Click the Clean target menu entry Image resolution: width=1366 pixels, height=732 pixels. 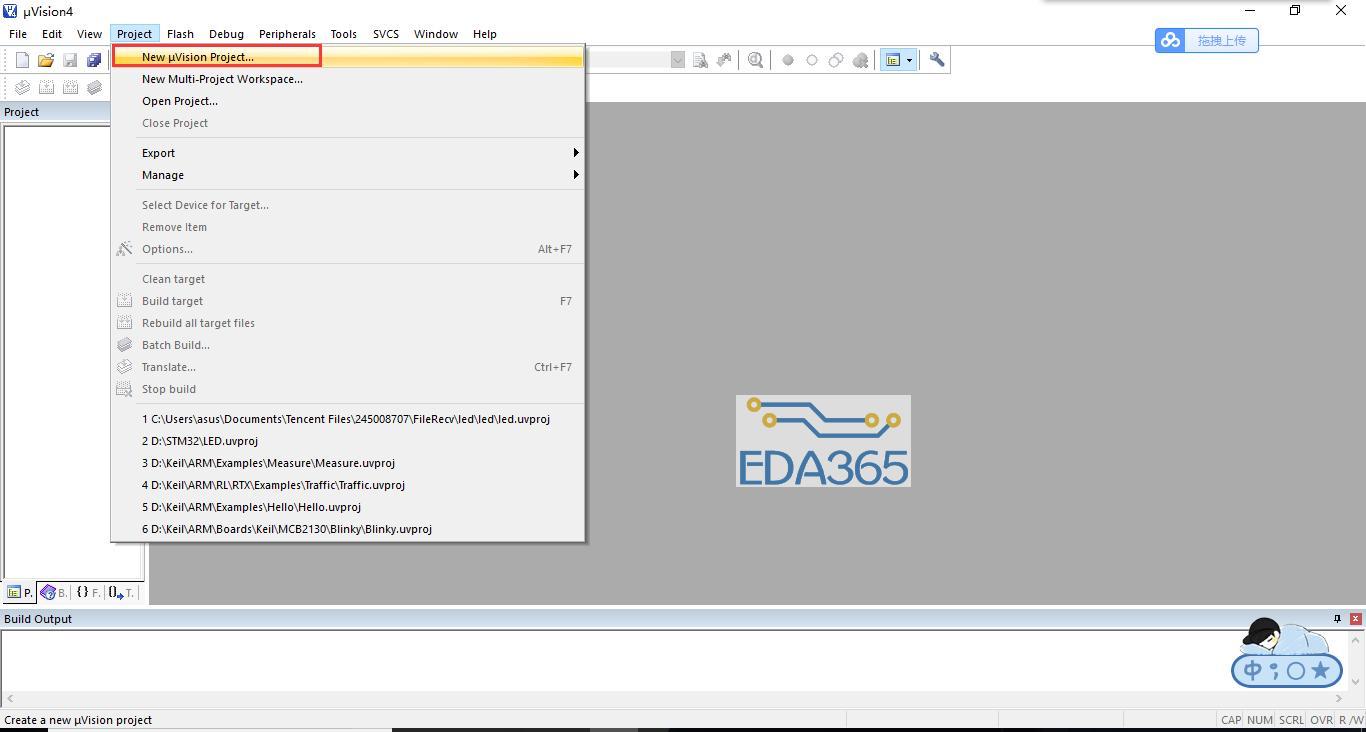click(x=348, y=279)
